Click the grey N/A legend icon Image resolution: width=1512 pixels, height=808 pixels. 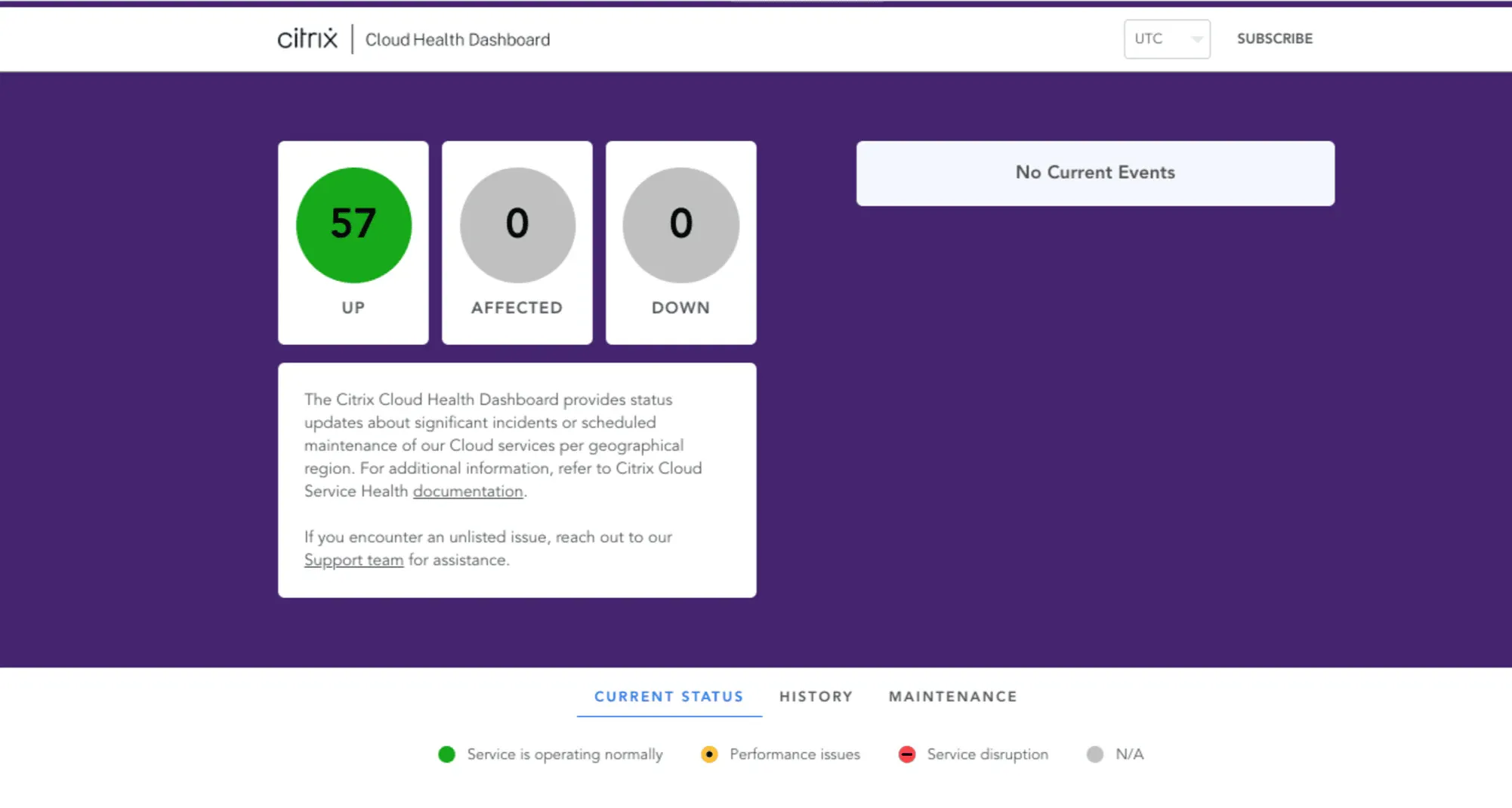pyautogui.click(x=1095, y=754)
